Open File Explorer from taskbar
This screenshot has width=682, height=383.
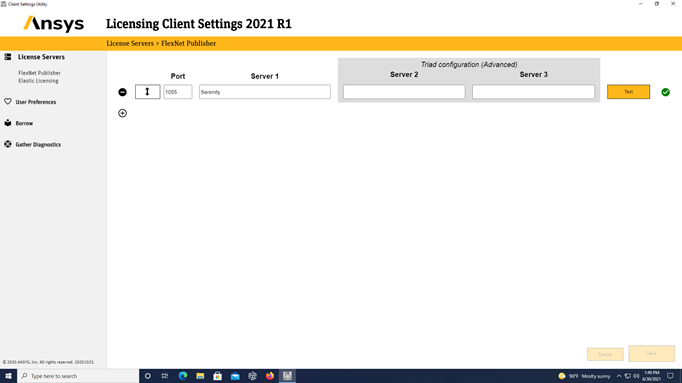click(x=200, y=376)
